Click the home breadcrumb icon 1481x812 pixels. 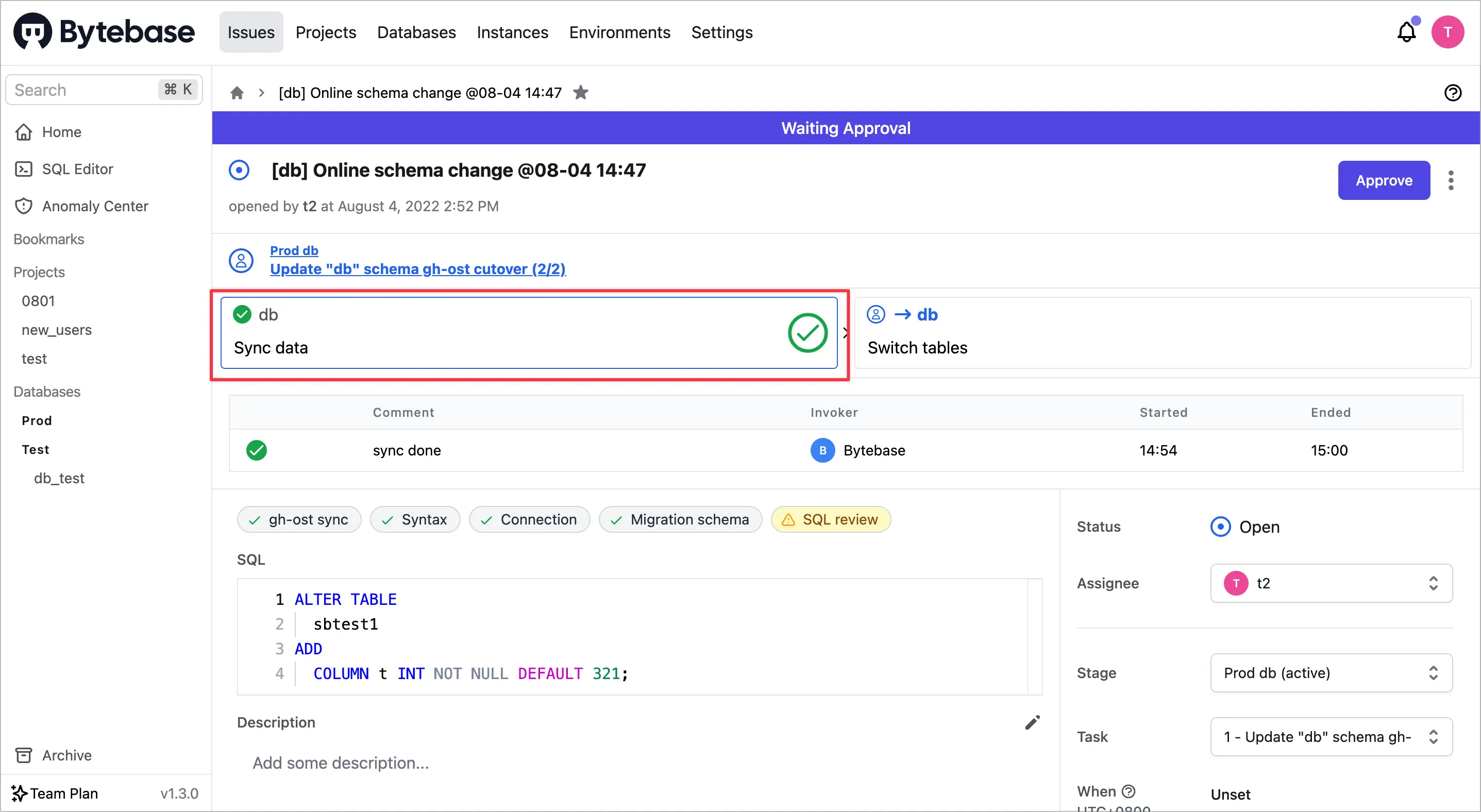237,93
